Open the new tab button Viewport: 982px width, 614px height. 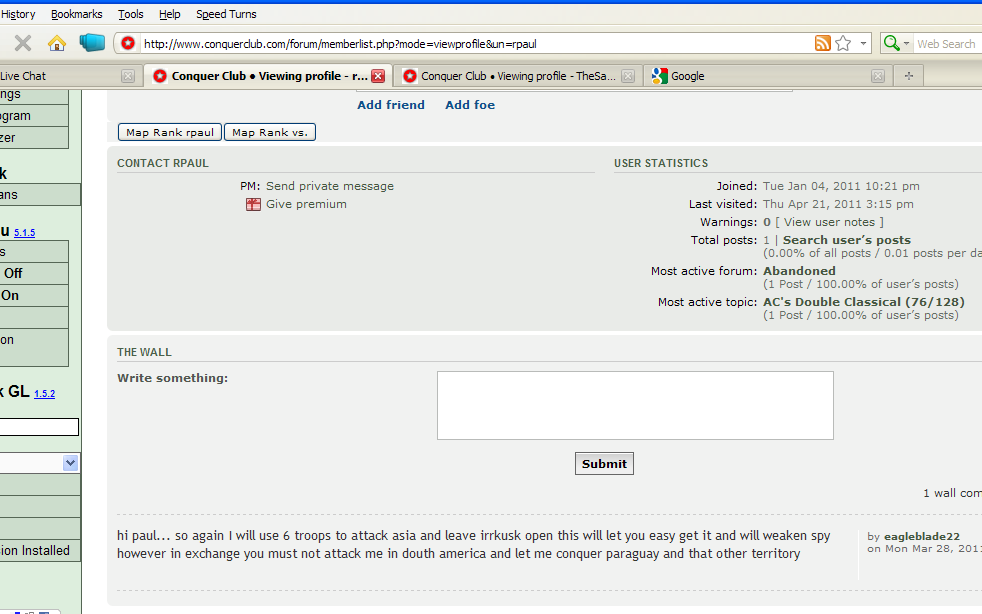coord(908,76)
